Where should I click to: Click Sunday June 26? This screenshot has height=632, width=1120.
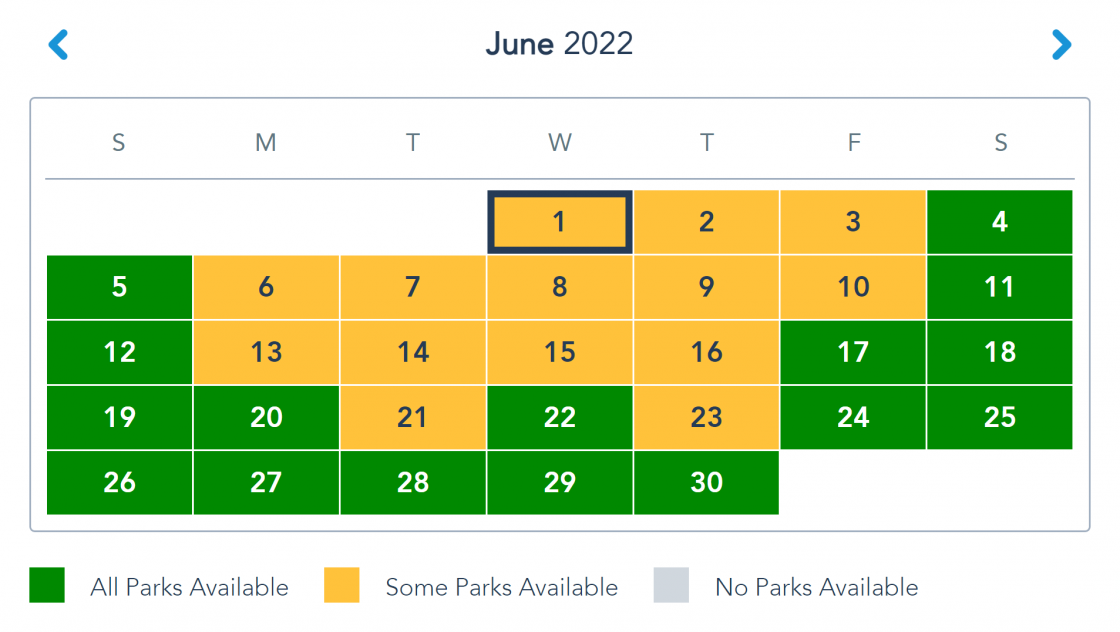[119, 483]
